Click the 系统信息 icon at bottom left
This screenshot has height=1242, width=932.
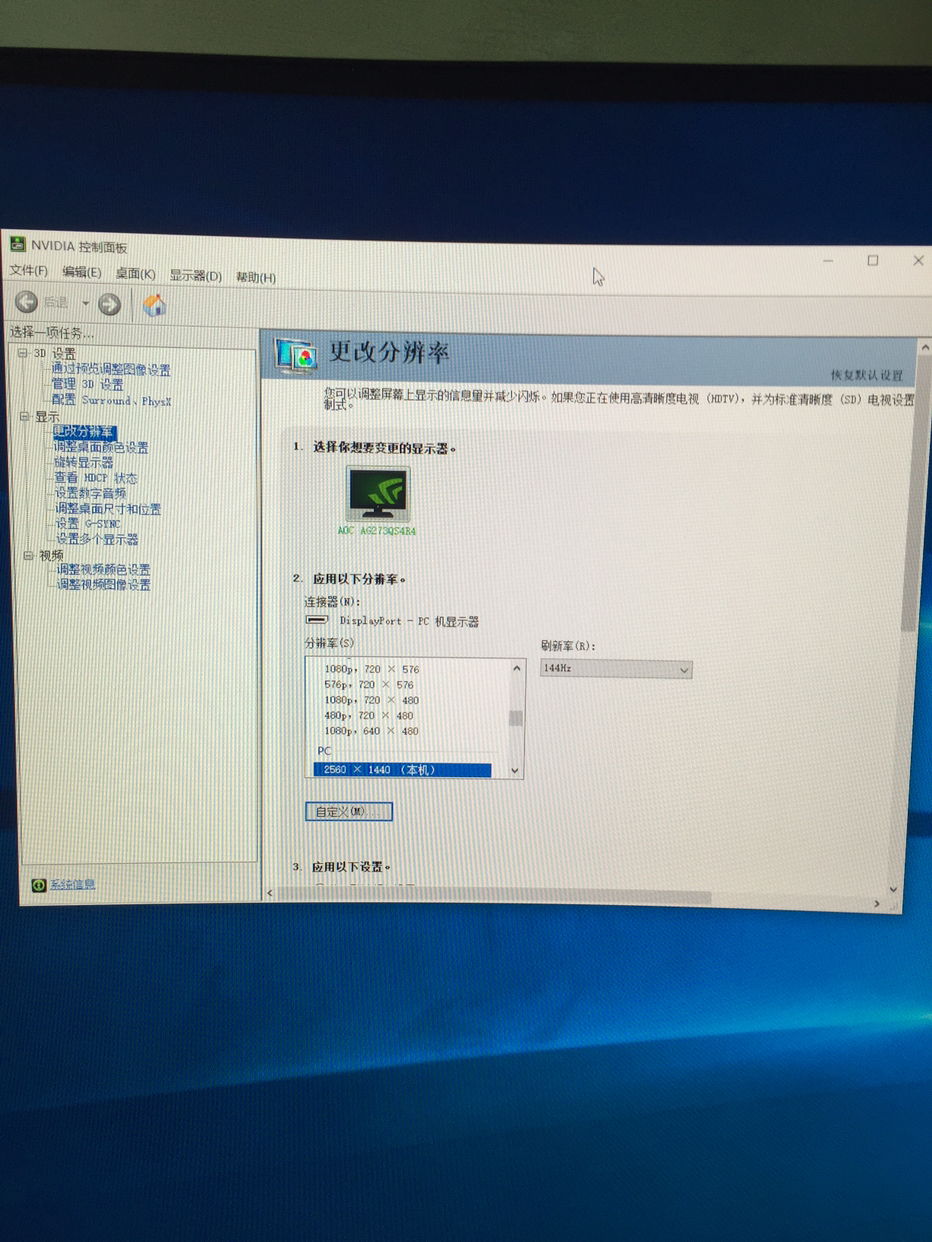pyautogui.click(x=37, y=884)
